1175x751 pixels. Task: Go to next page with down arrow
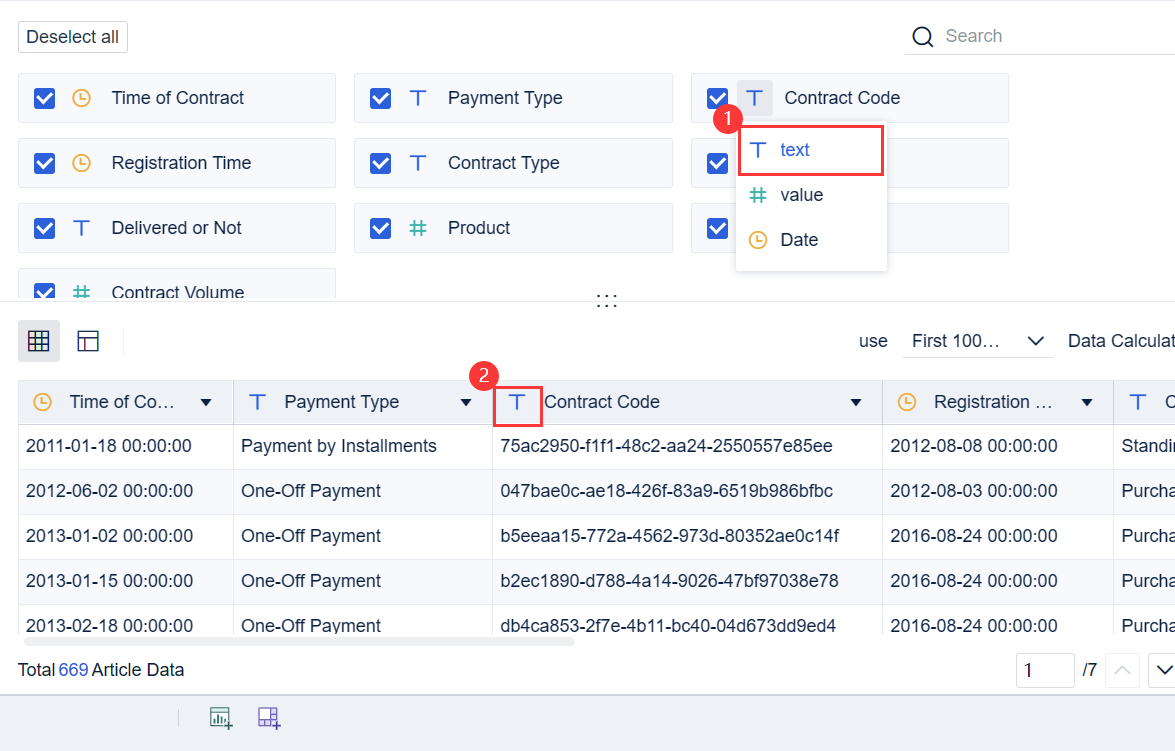click(x=1164, y=670)
